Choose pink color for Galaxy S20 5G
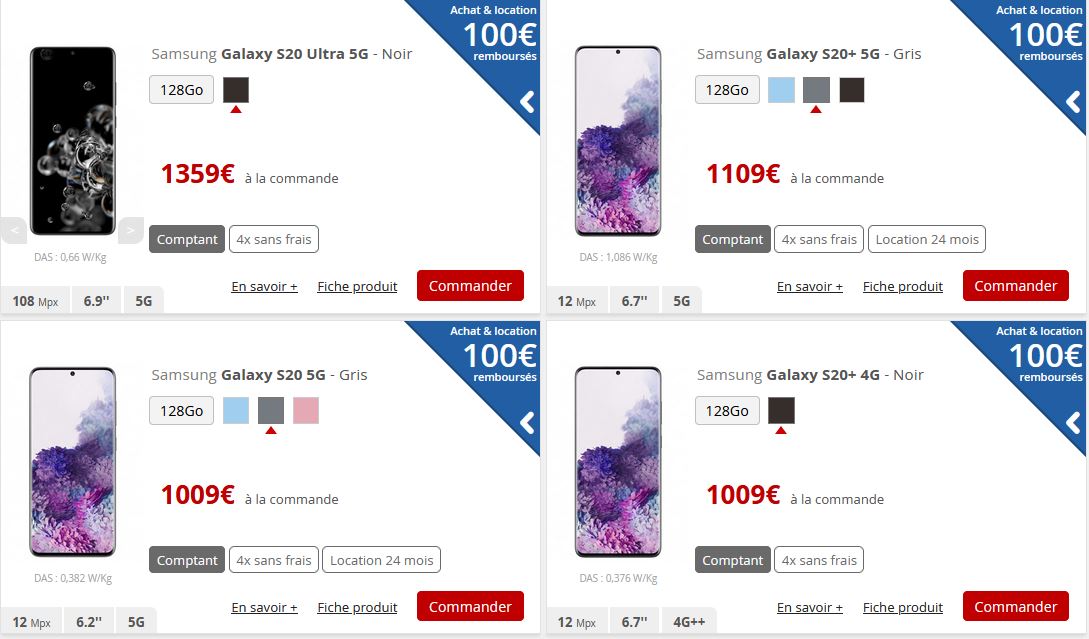The height and width of the screenshot is (639, 1089). 306,410
